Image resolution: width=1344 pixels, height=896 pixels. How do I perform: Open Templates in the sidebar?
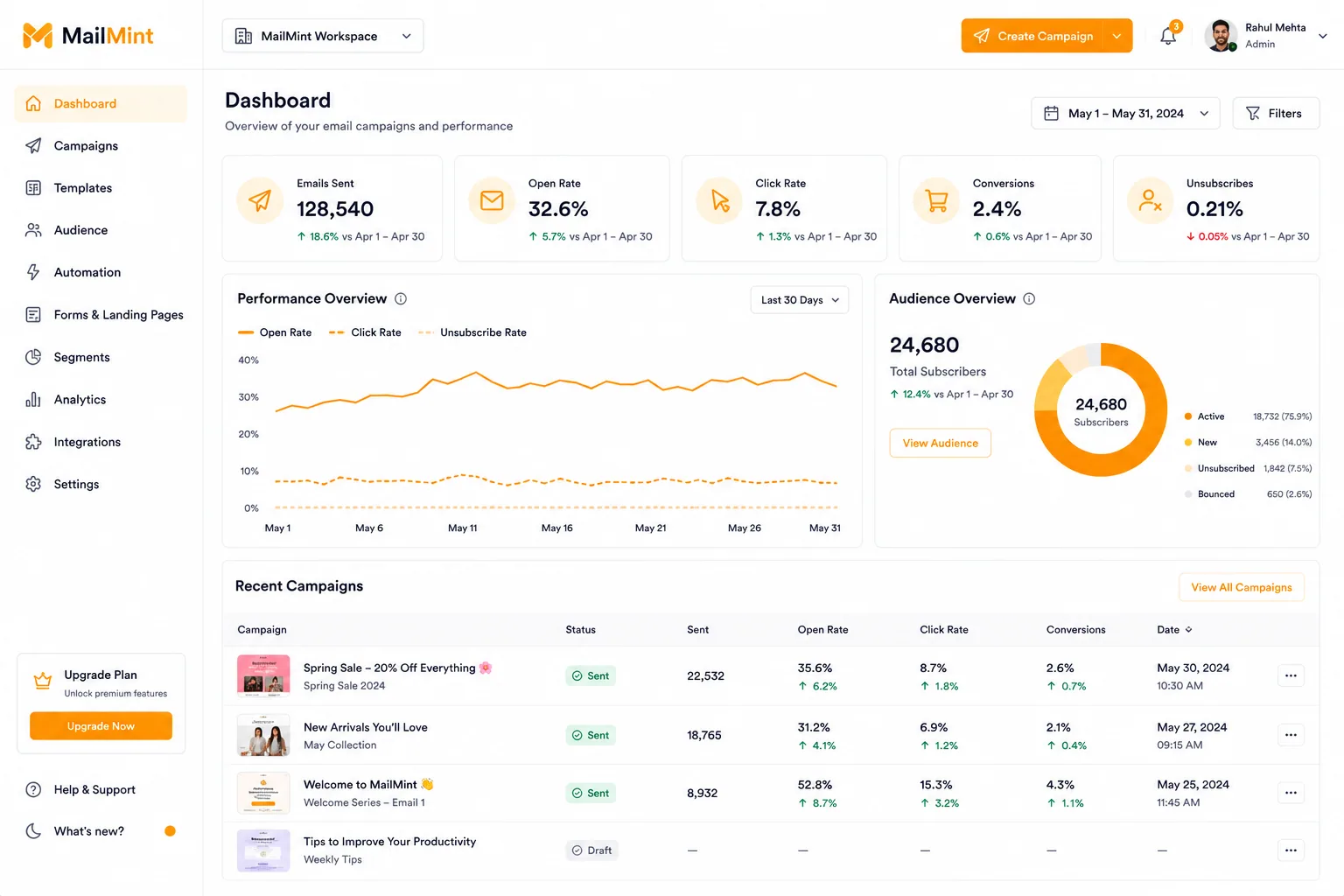[101, 188]
